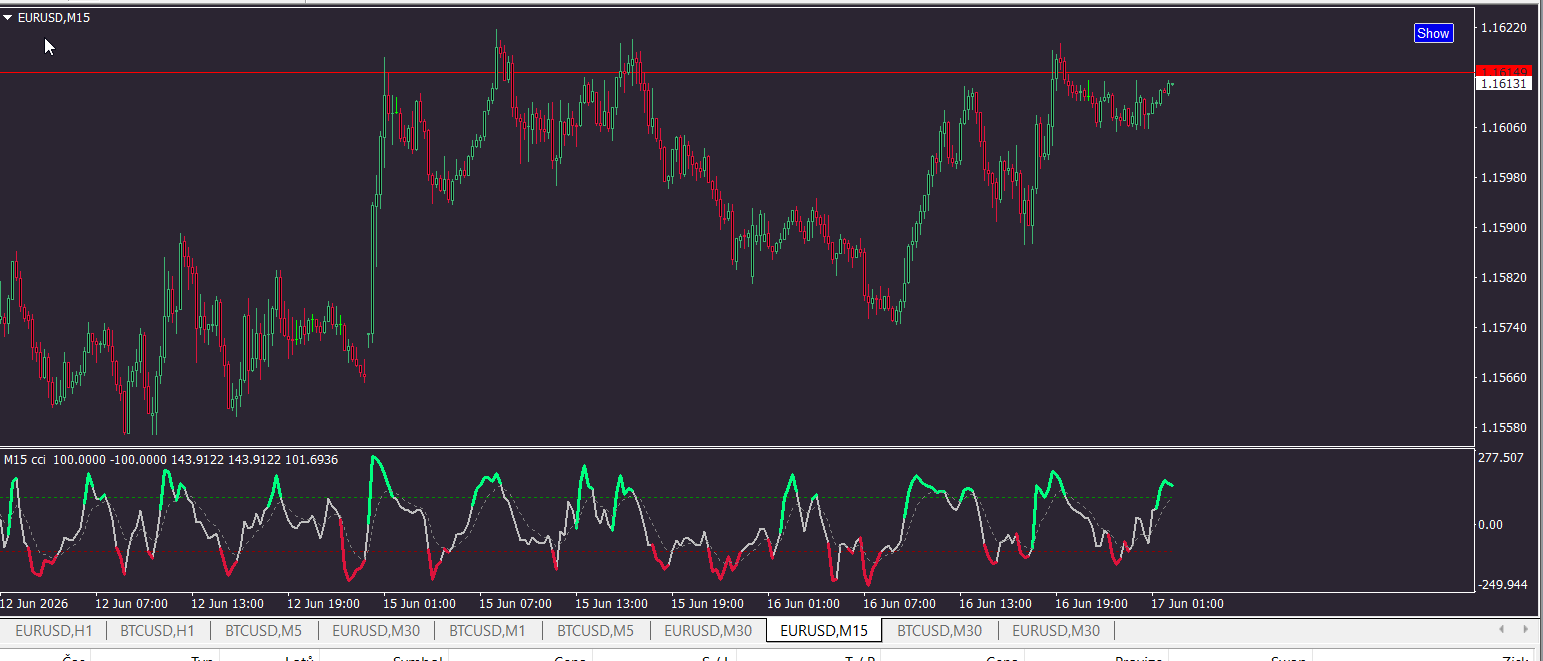The height and width of the screenshot is (661, 1543).
Task: Open the BTCUSD,M1 chart tab
Action: coord(487,631)
